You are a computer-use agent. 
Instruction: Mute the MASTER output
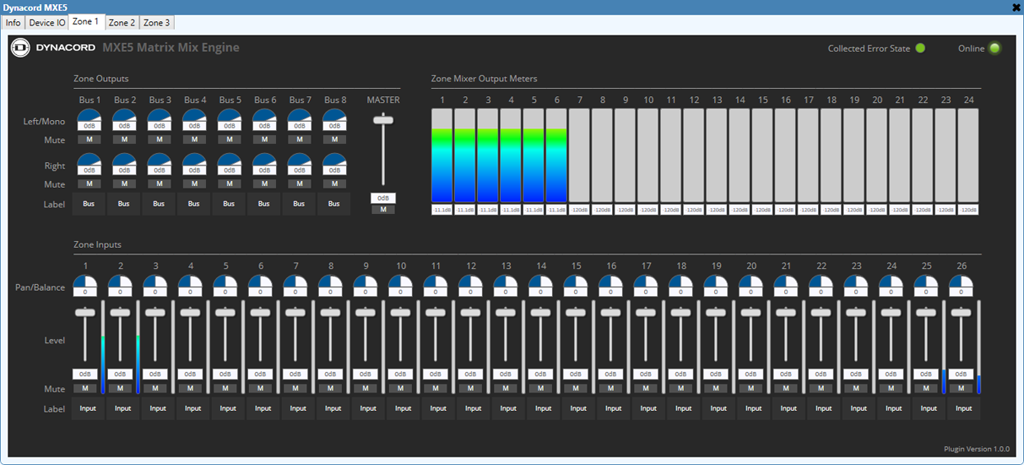[x=383, y=209]
